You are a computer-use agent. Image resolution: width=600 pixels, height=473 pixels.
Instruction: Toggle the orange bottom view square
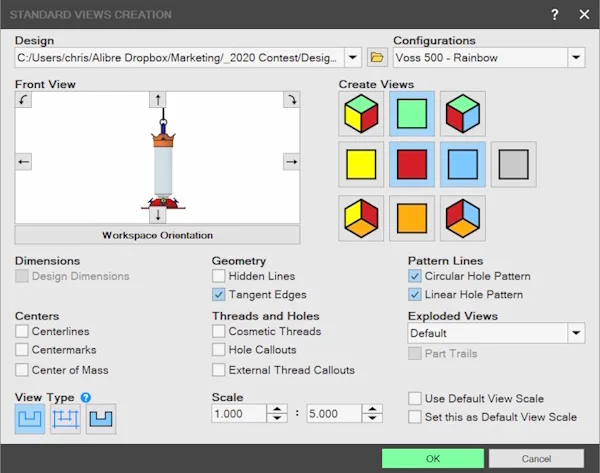pos(412,218)
